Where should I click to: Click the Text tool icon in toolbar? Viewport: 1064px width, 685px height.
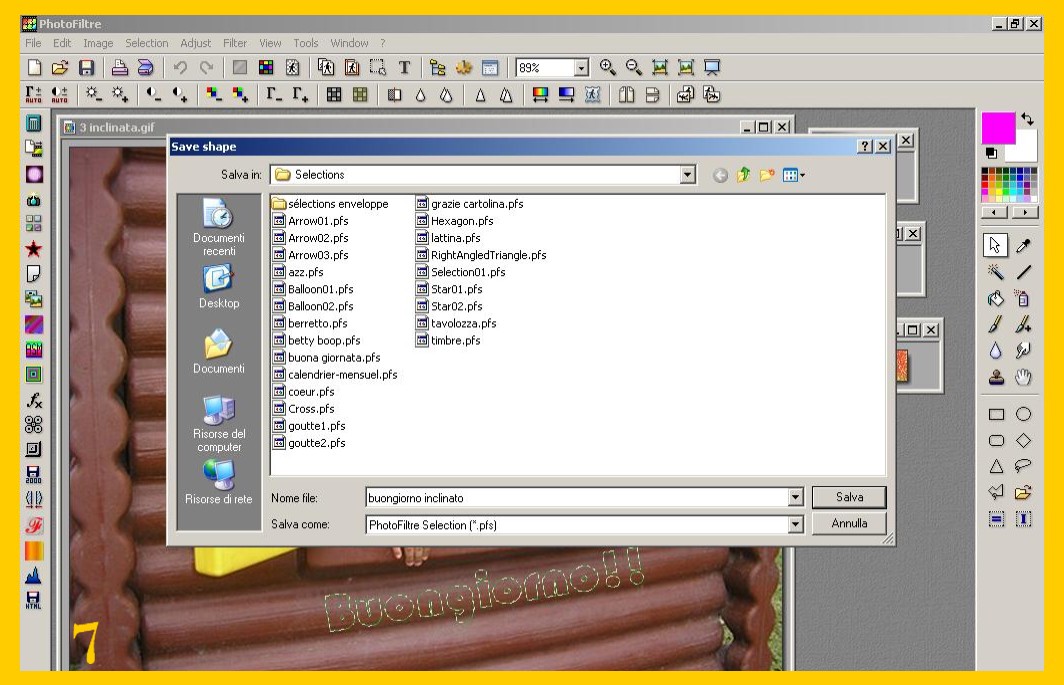click(405, 68)
